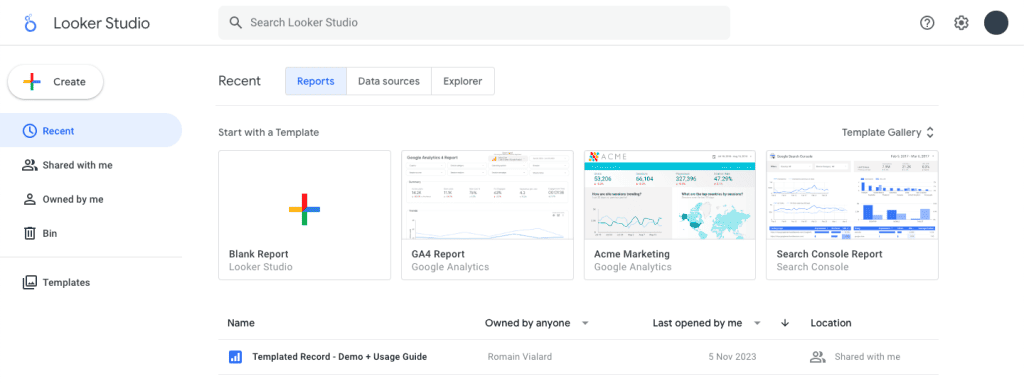This screenshot has height=384, width=1024.
Task: Select Owned by me in the sidebar
Action: (91, 199)
